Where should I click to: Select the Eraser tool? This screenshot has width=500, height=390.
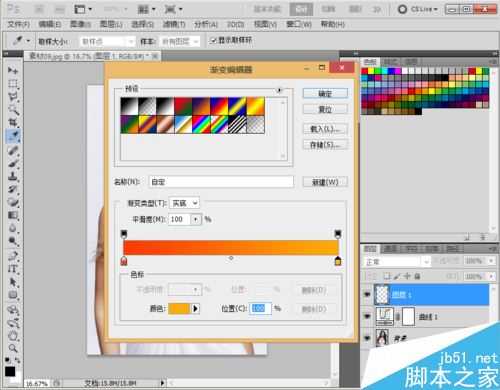13,202
